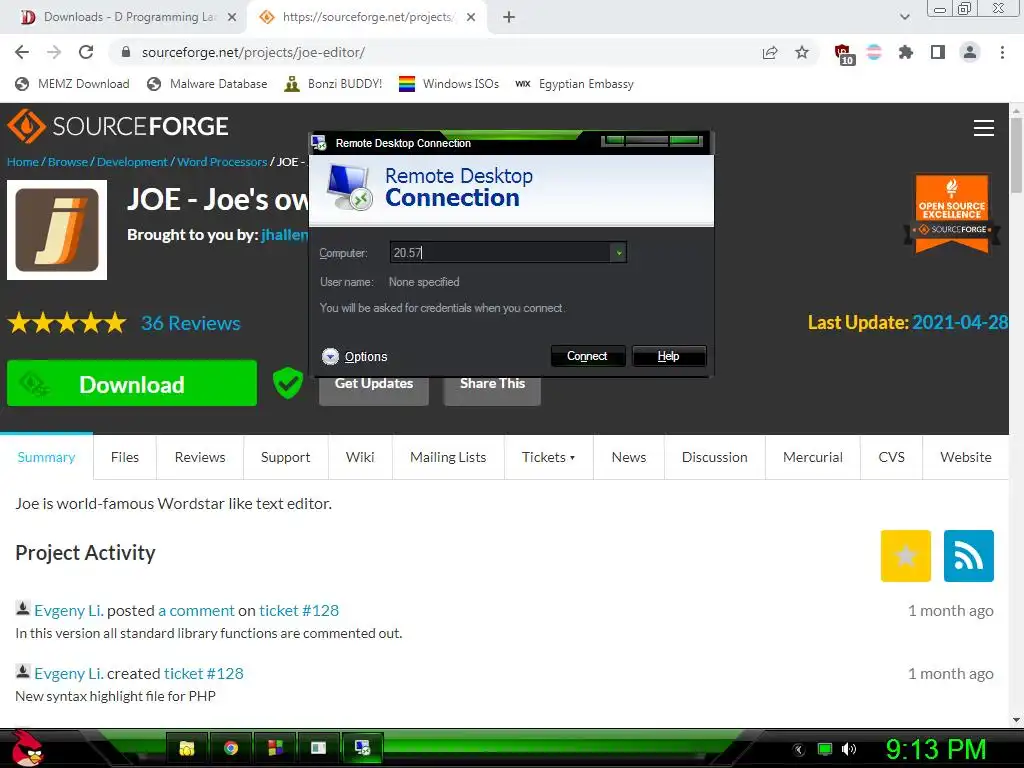Select the Support tab

click(285, 457)
